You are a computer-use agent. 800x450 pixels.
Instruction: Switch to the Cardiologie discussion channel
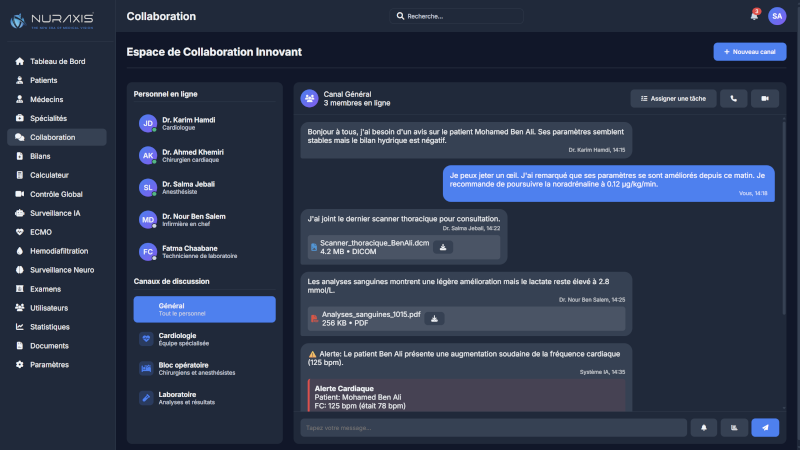[204, 339]
